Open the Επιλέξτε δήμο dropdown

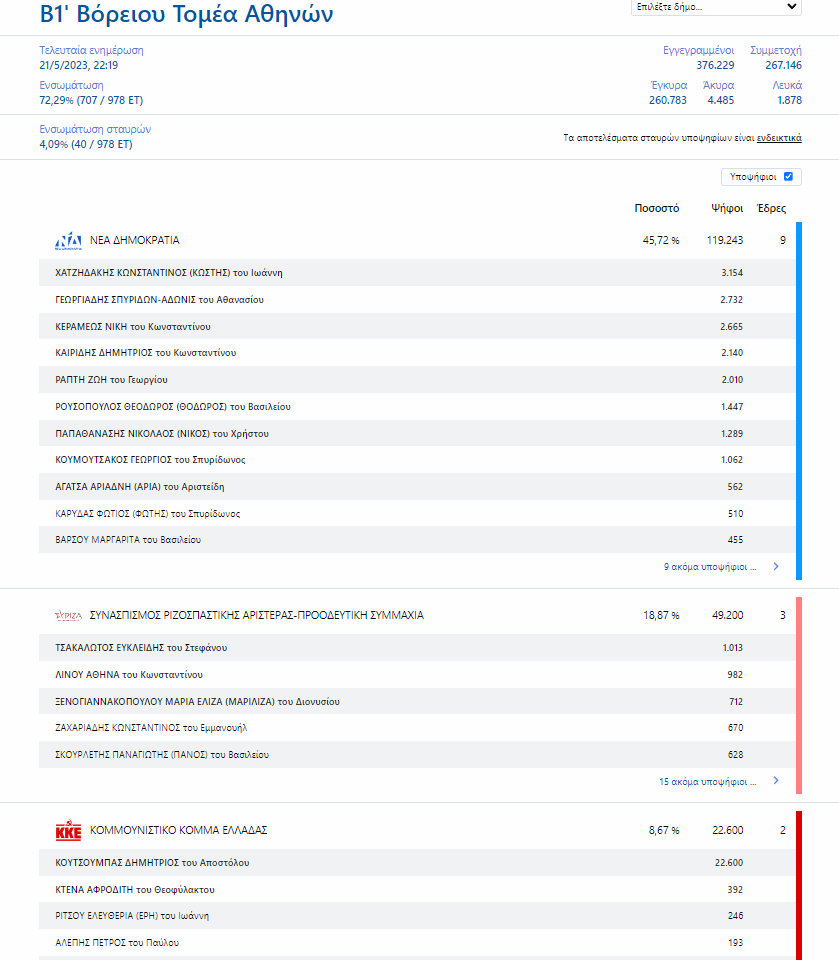pos(716,7)
